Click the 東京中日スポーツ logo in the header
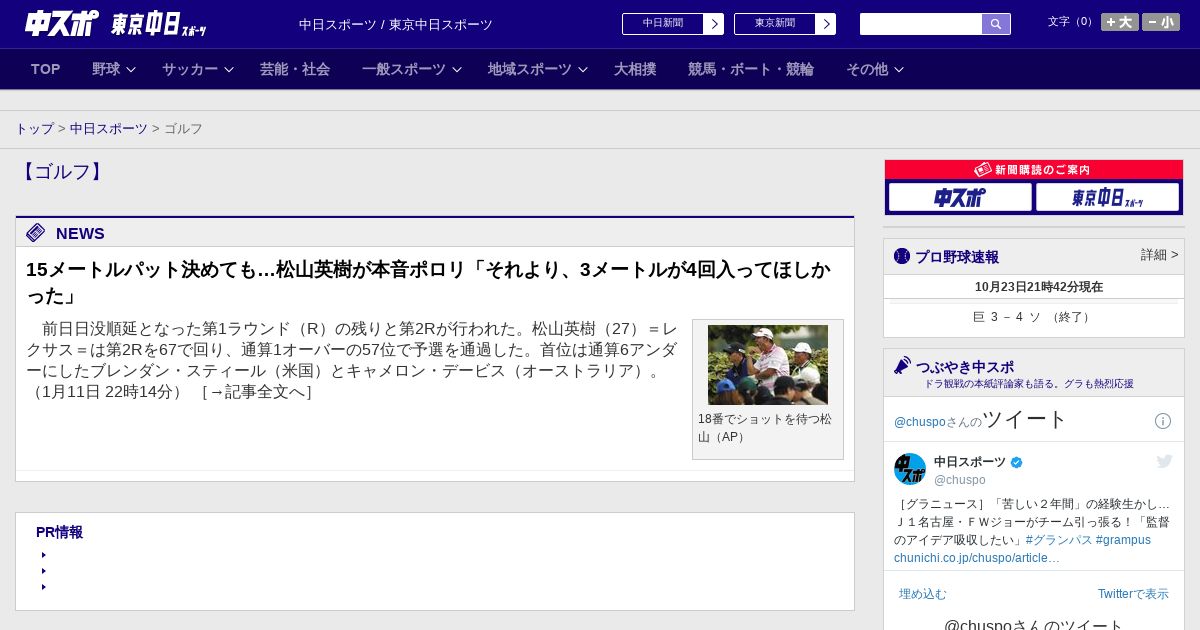This screenshot has height=630, width=1200. tap(159, 24)
